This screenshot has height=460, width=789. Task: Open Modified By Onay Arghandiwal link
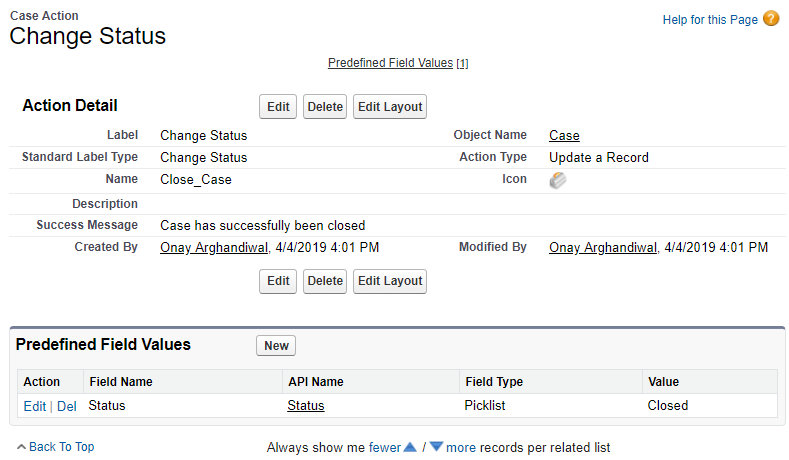pyautogui.click(x=603, y=247)
